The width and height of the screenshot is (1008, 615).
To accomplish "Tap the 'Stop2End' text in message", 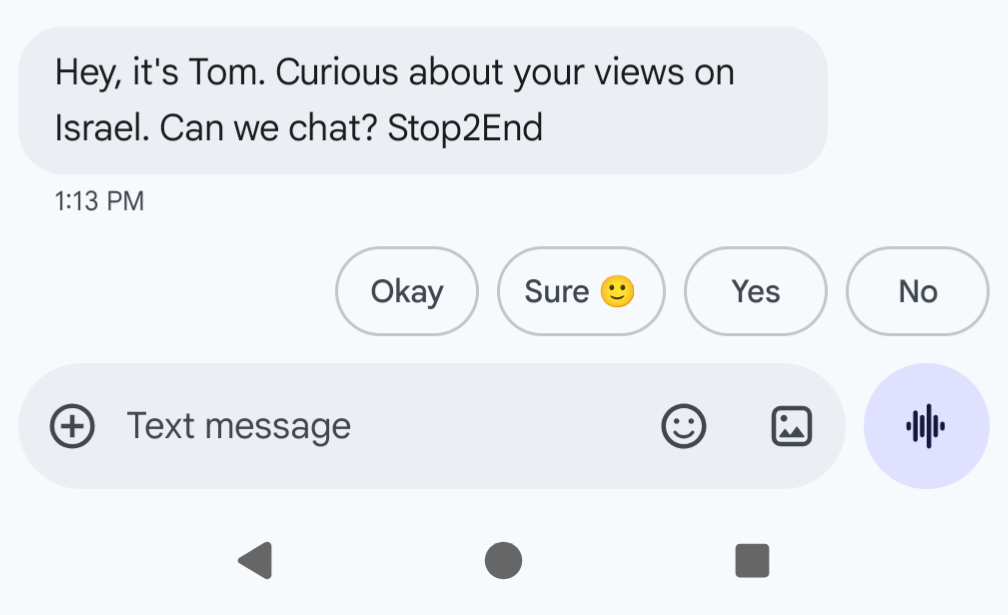I will pyautogui.click(x=465, y=128).
